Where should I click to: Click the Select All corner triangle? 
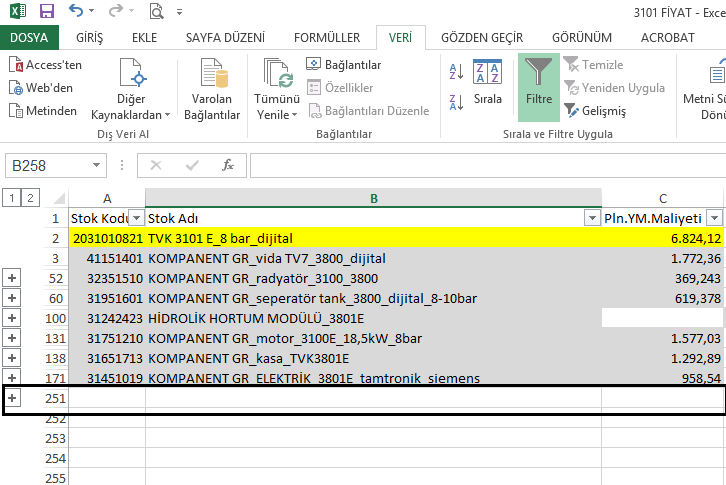point(59,199)
